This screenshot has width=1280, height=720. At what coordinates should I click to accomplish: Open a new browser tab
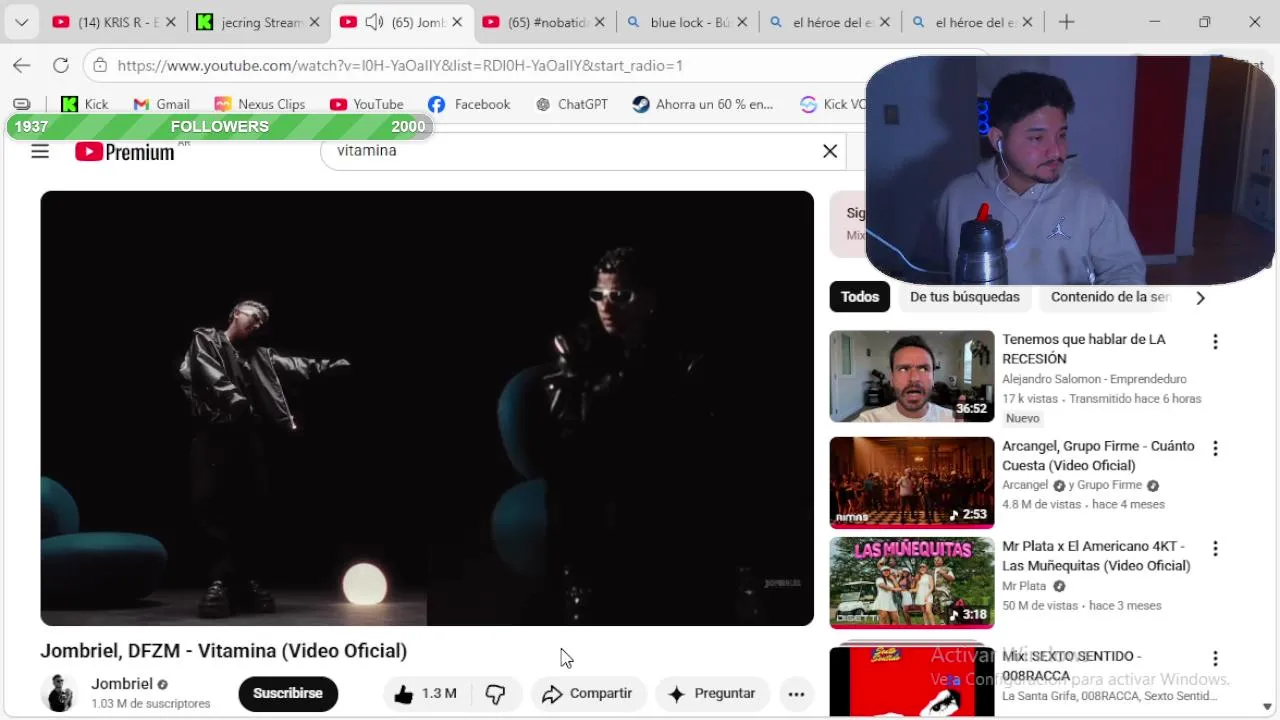pyautogui.click(x=1066, y=22)
